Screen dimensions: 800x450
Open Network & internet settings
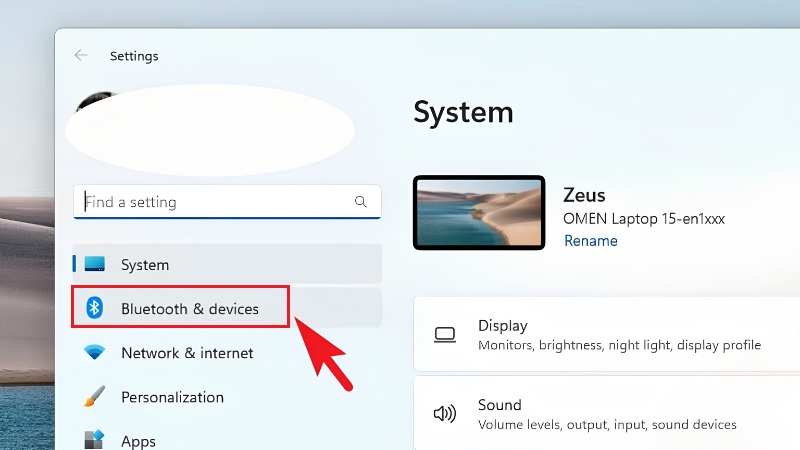(227, 353)
